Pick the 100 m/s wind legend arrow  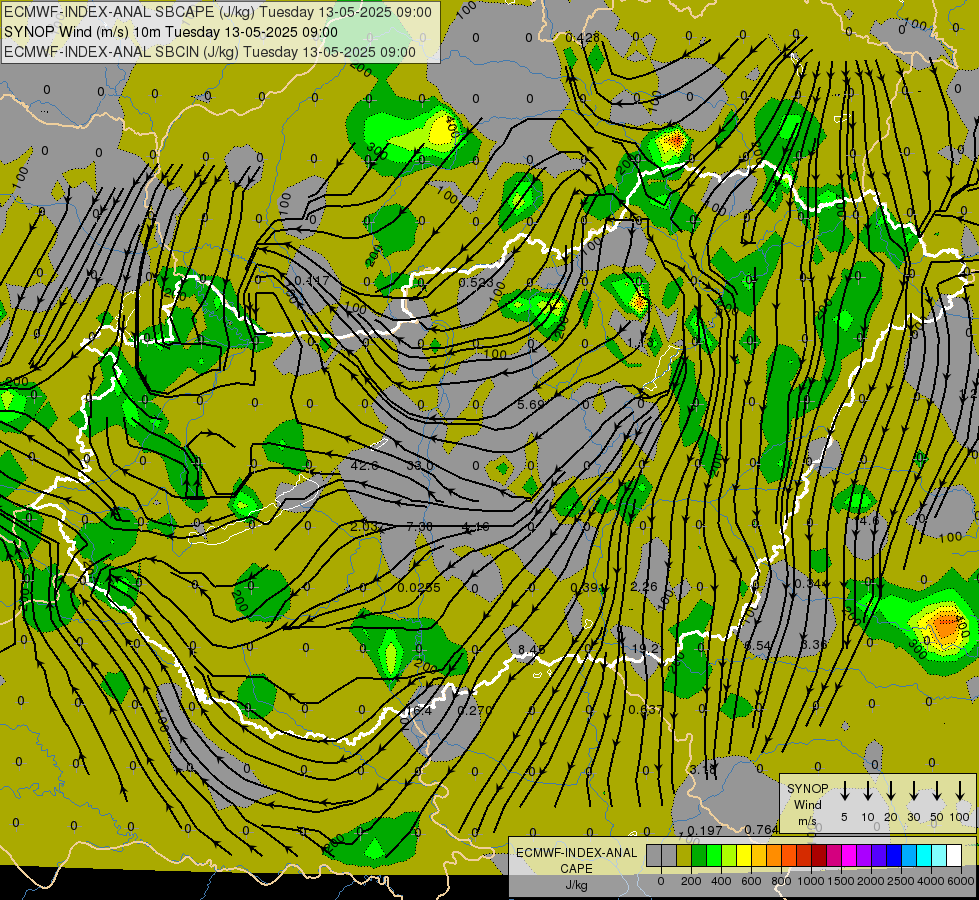[960, 791]
